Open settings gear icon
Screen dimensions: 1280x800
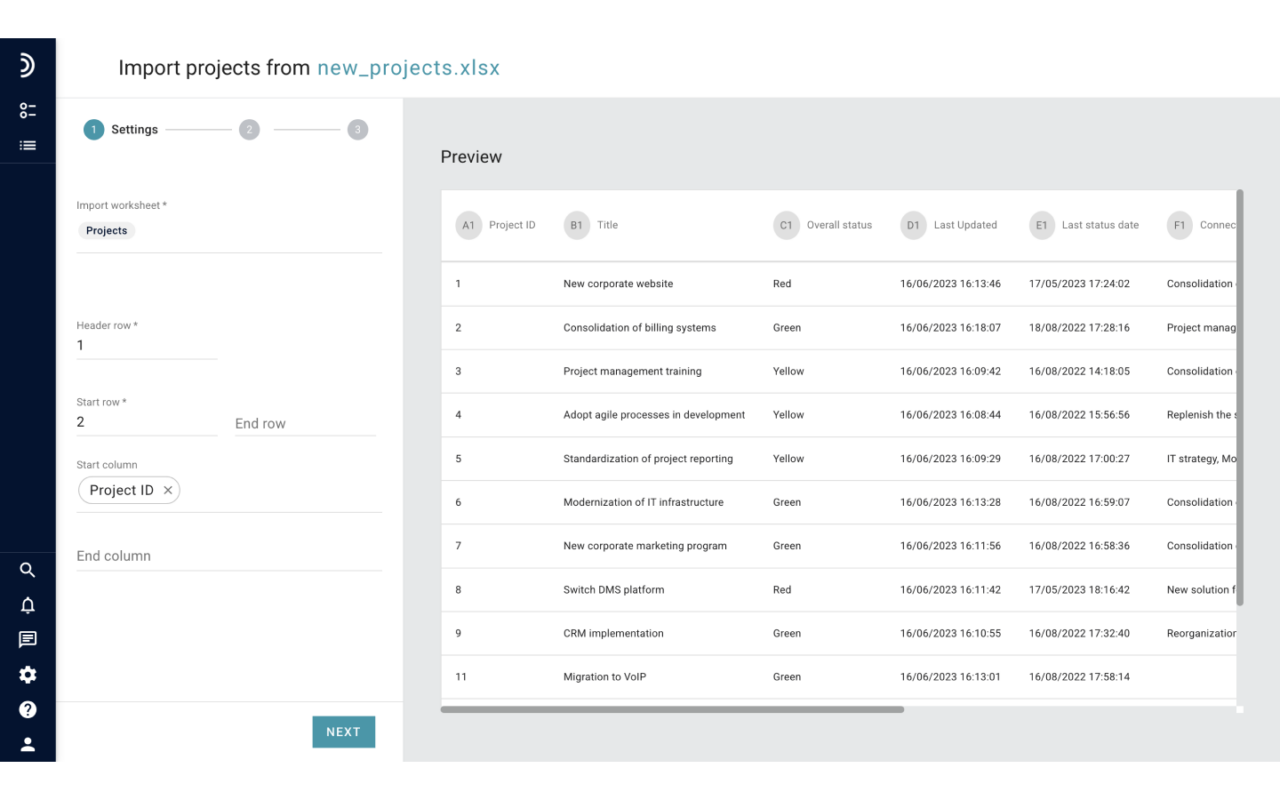[28, 675]
